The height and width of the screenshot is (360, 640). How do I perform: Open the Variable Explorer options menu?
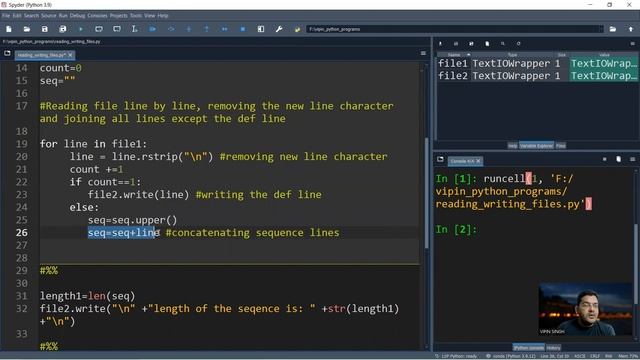[633, 44]
